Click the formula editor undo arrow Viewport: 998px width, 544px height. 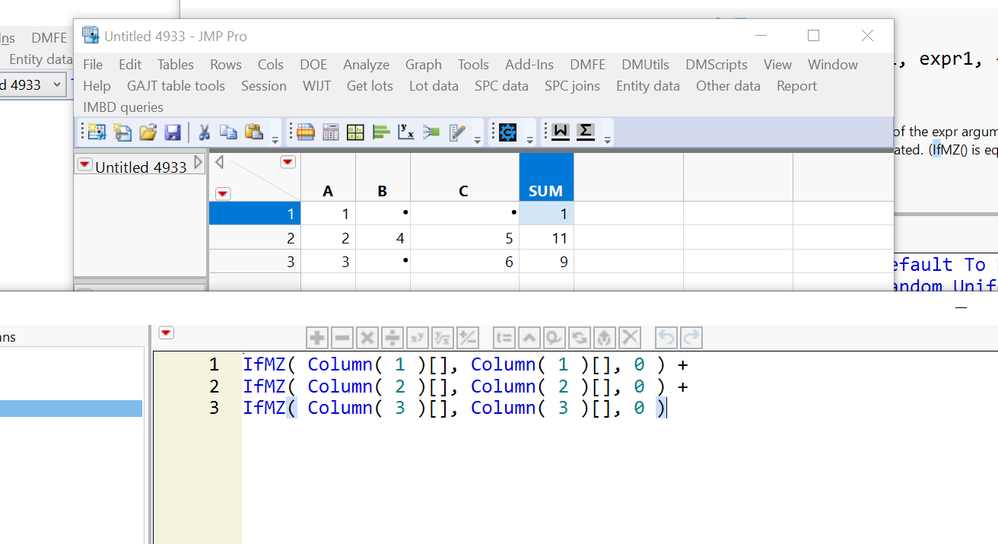[x=666, y=338]
